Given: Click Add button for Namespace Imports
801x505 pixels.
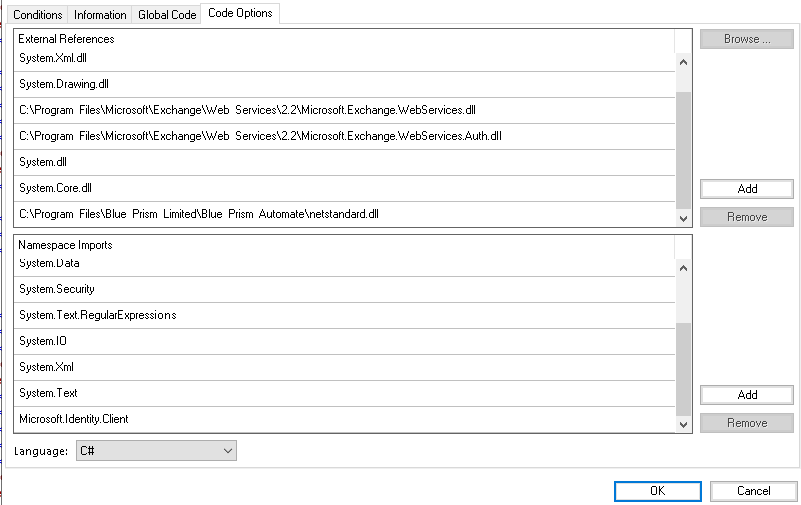Looking at the screenshot, I should pos(746,395).
